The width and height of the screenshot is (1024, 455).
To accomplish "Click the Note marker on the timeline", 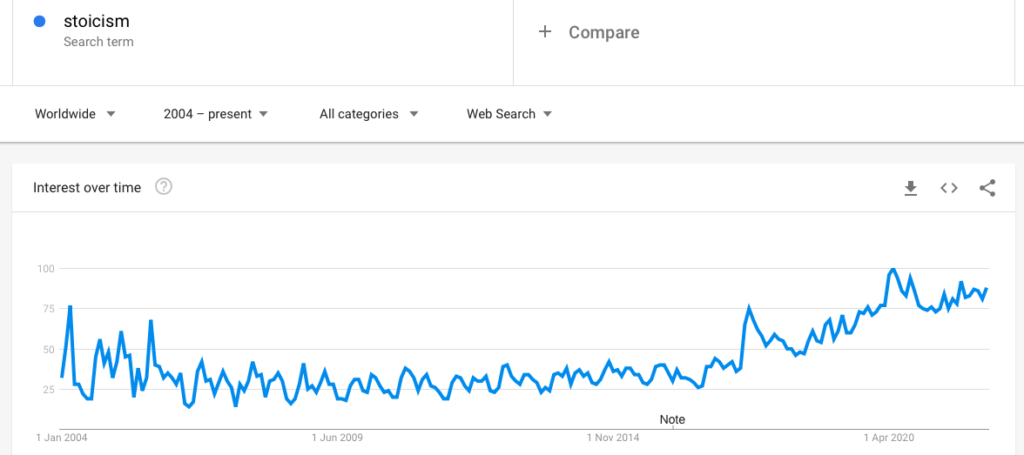I will 673,420.
